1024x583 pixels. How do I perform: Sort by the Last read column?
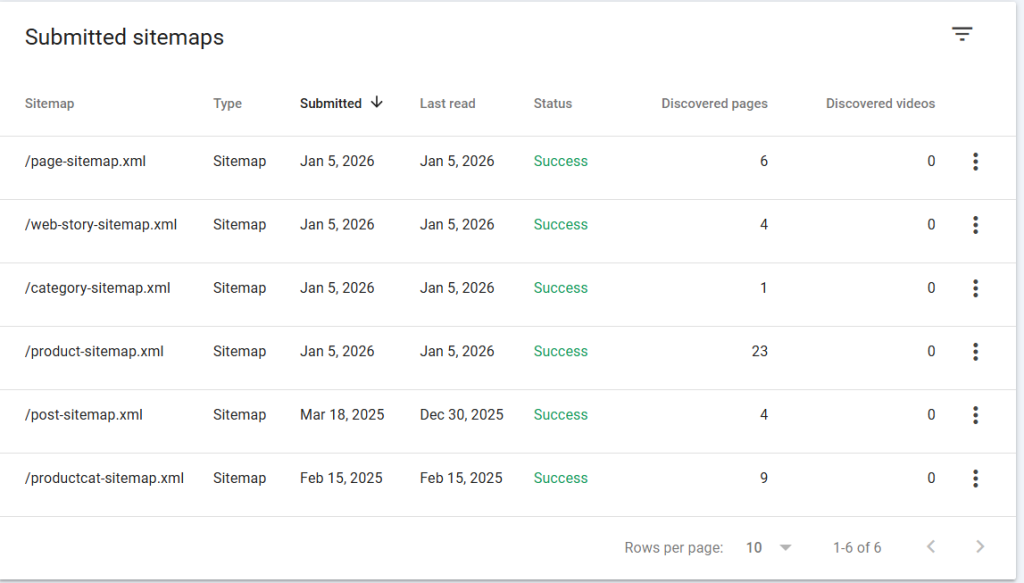[447, 103]
